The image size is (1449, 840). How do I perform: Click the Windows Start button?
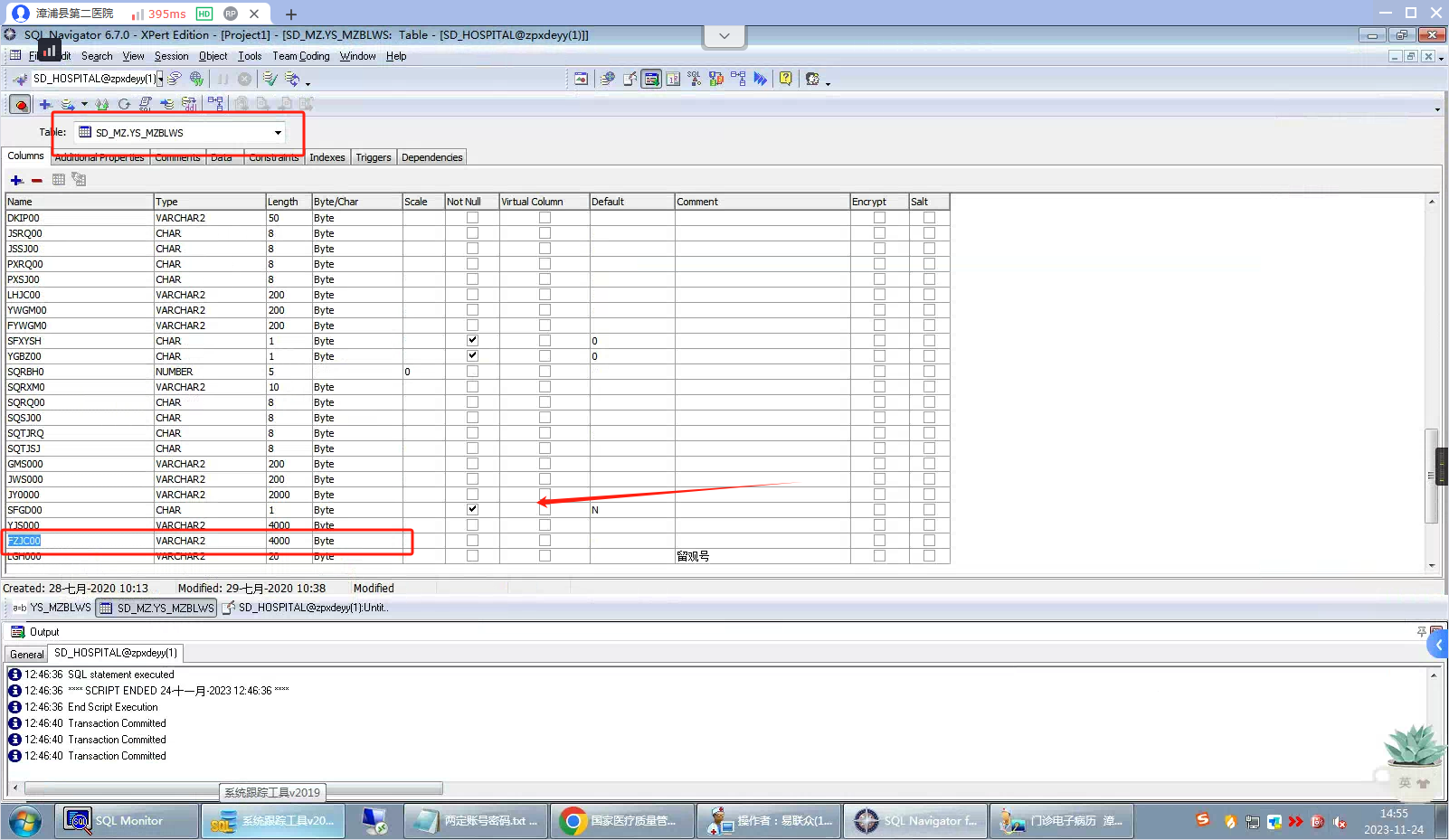(x=25, y=822)
